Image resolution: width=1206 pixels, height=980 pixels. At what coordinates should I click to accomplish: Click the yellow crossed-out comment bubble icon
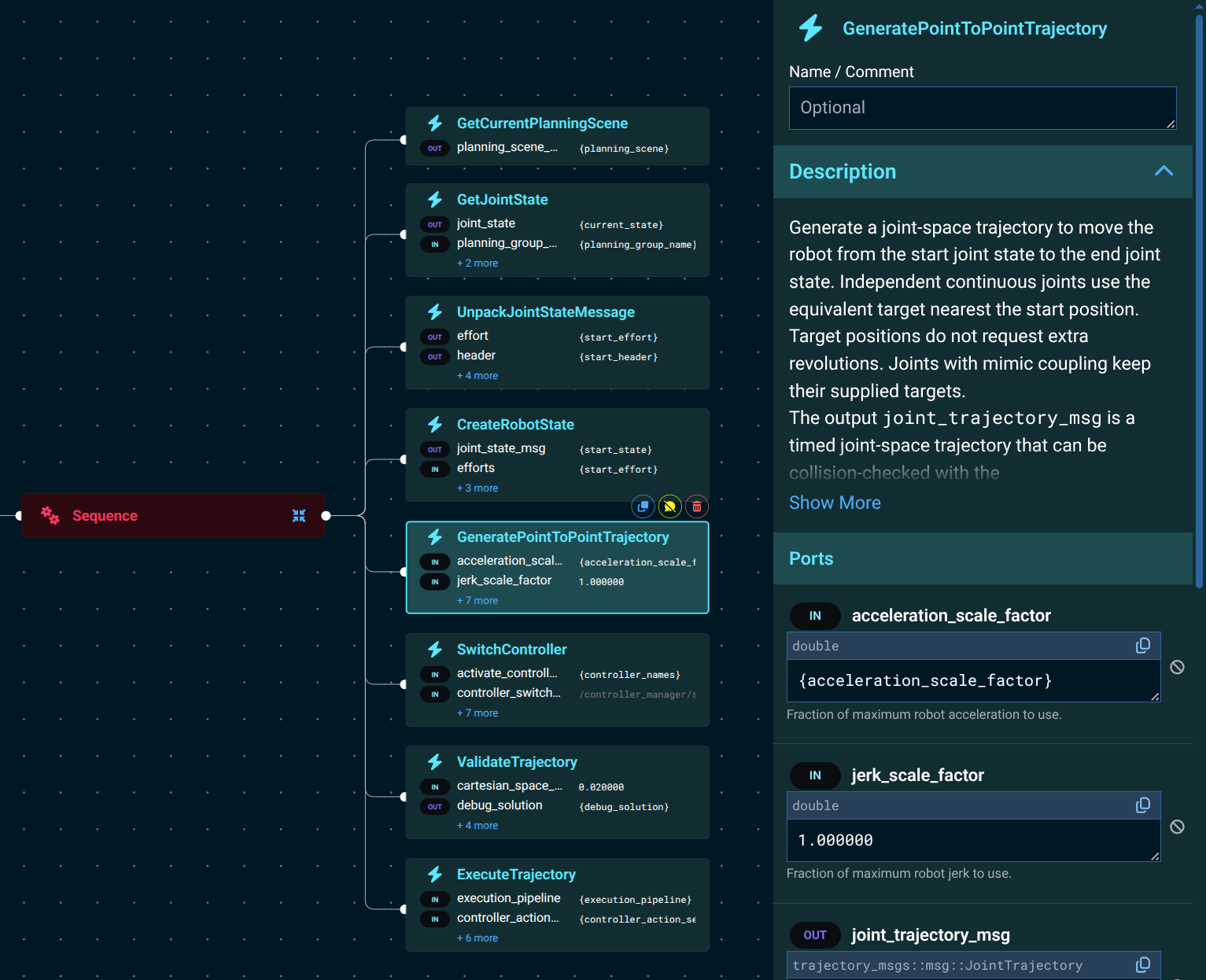pos(669,507)
